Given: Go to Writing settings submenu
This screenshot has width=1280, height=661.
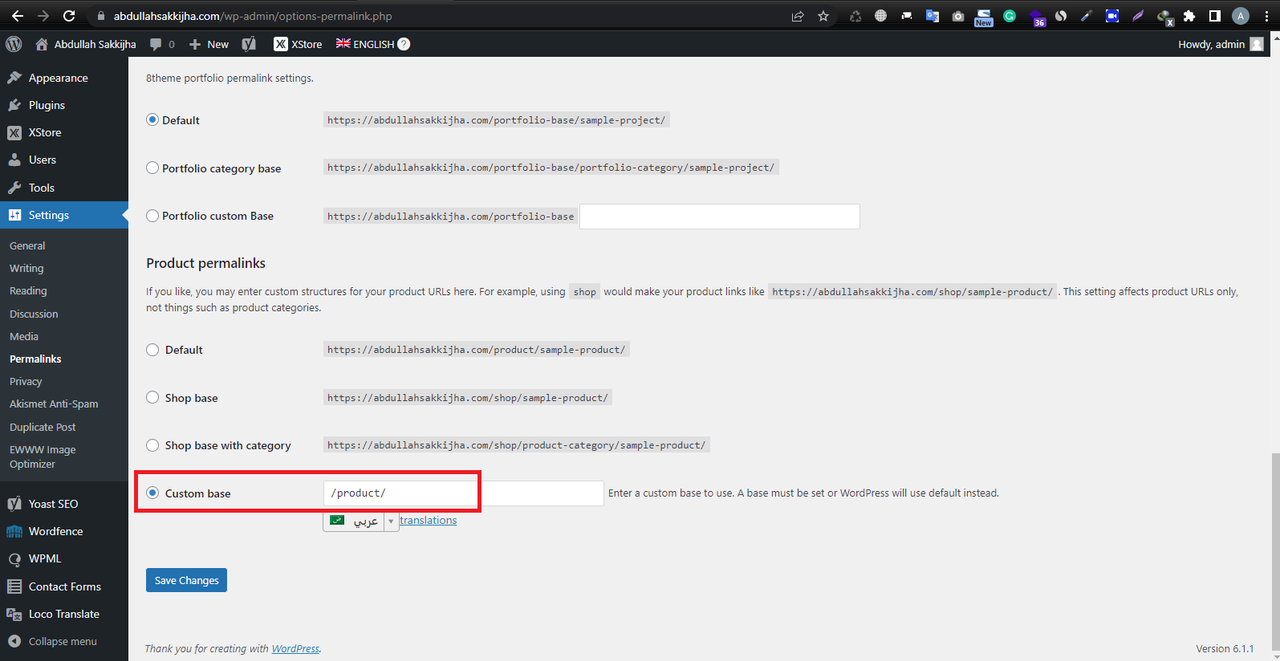Looking at the screenshot, I should tap(26, 268).
